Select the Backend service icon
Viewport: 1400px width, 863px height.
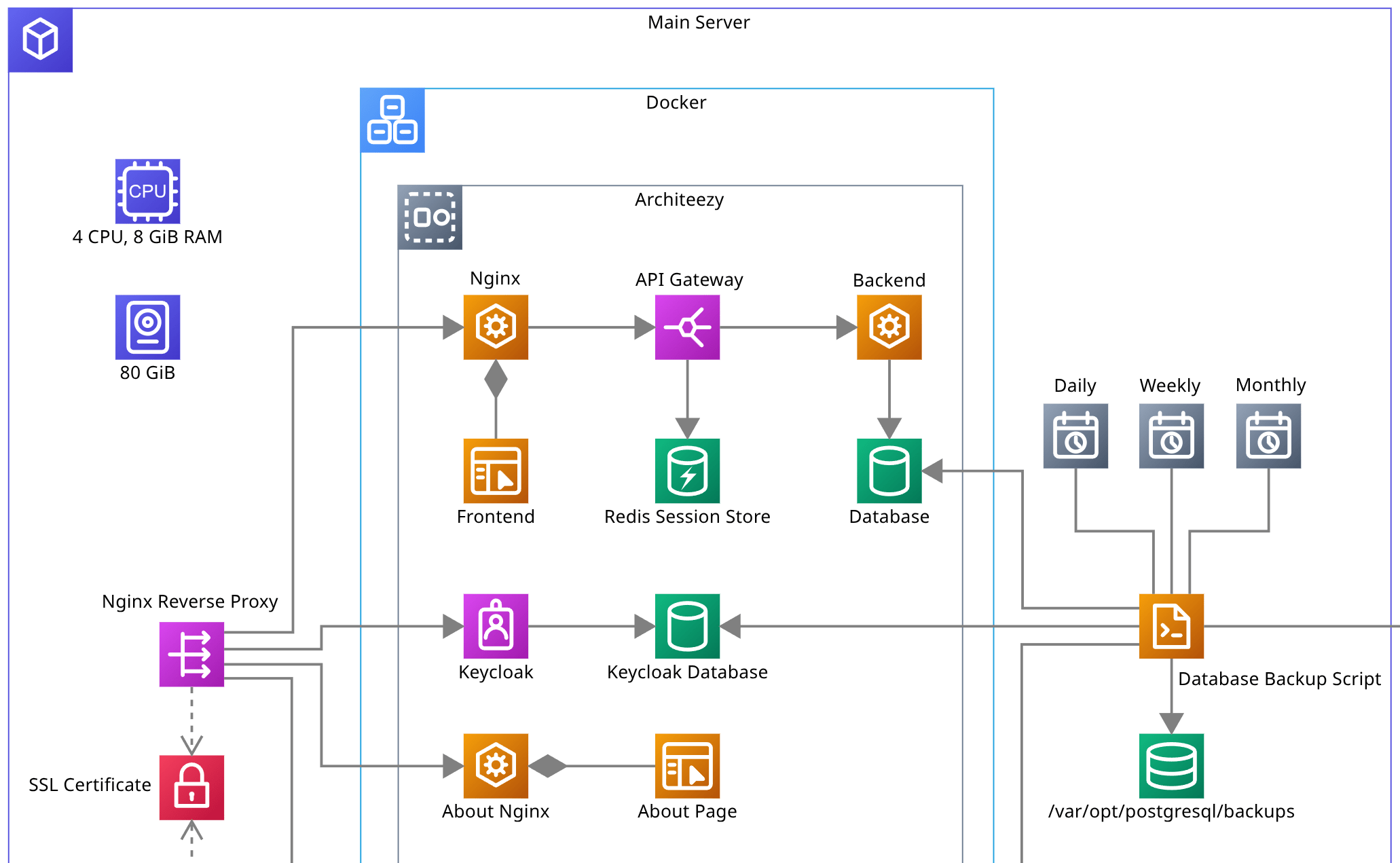(888, 326)
